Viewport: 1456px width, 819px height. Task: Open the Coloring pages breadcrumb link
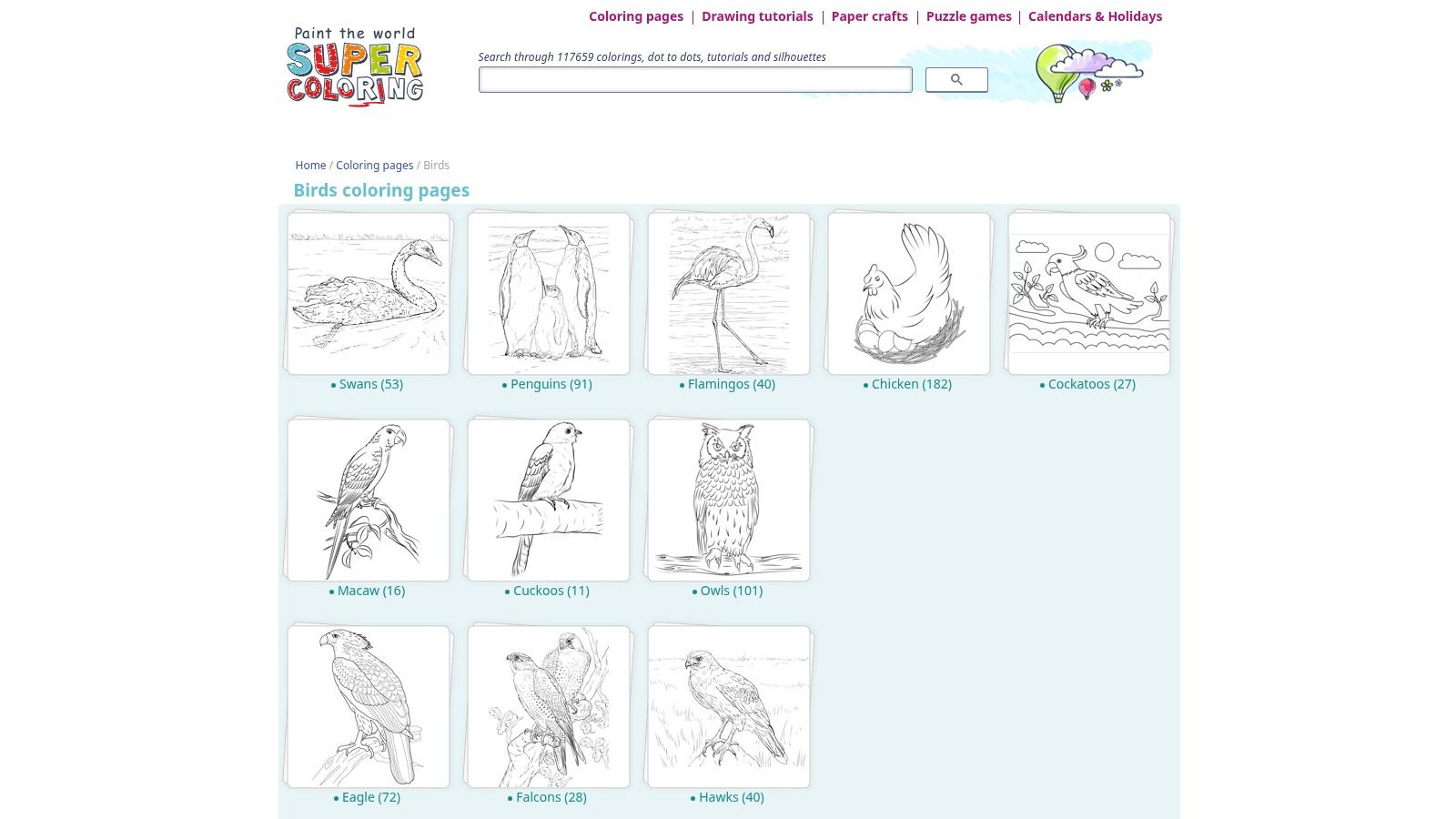(x=375, y=166)
